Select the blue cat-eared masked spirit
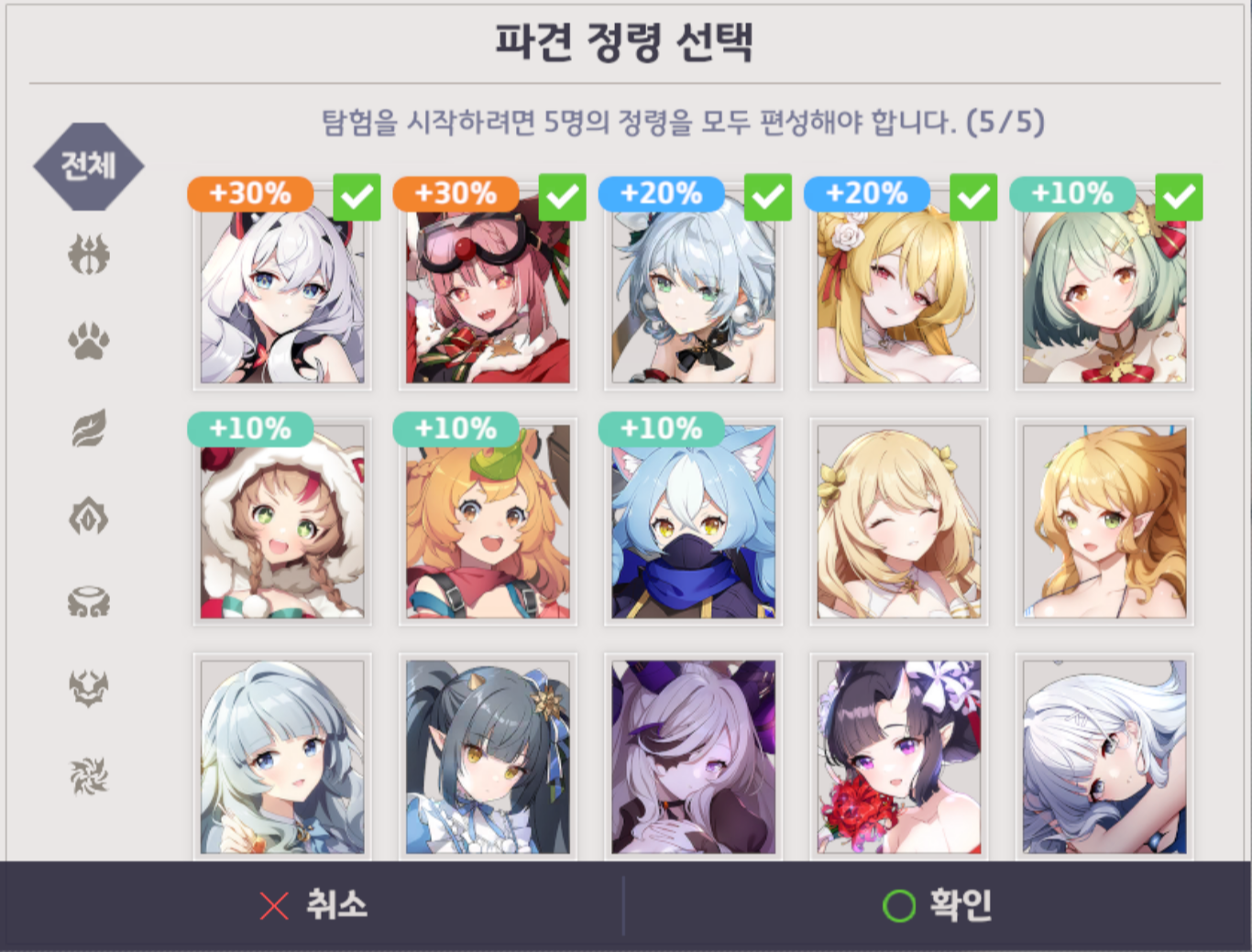 tap(693, 521)
